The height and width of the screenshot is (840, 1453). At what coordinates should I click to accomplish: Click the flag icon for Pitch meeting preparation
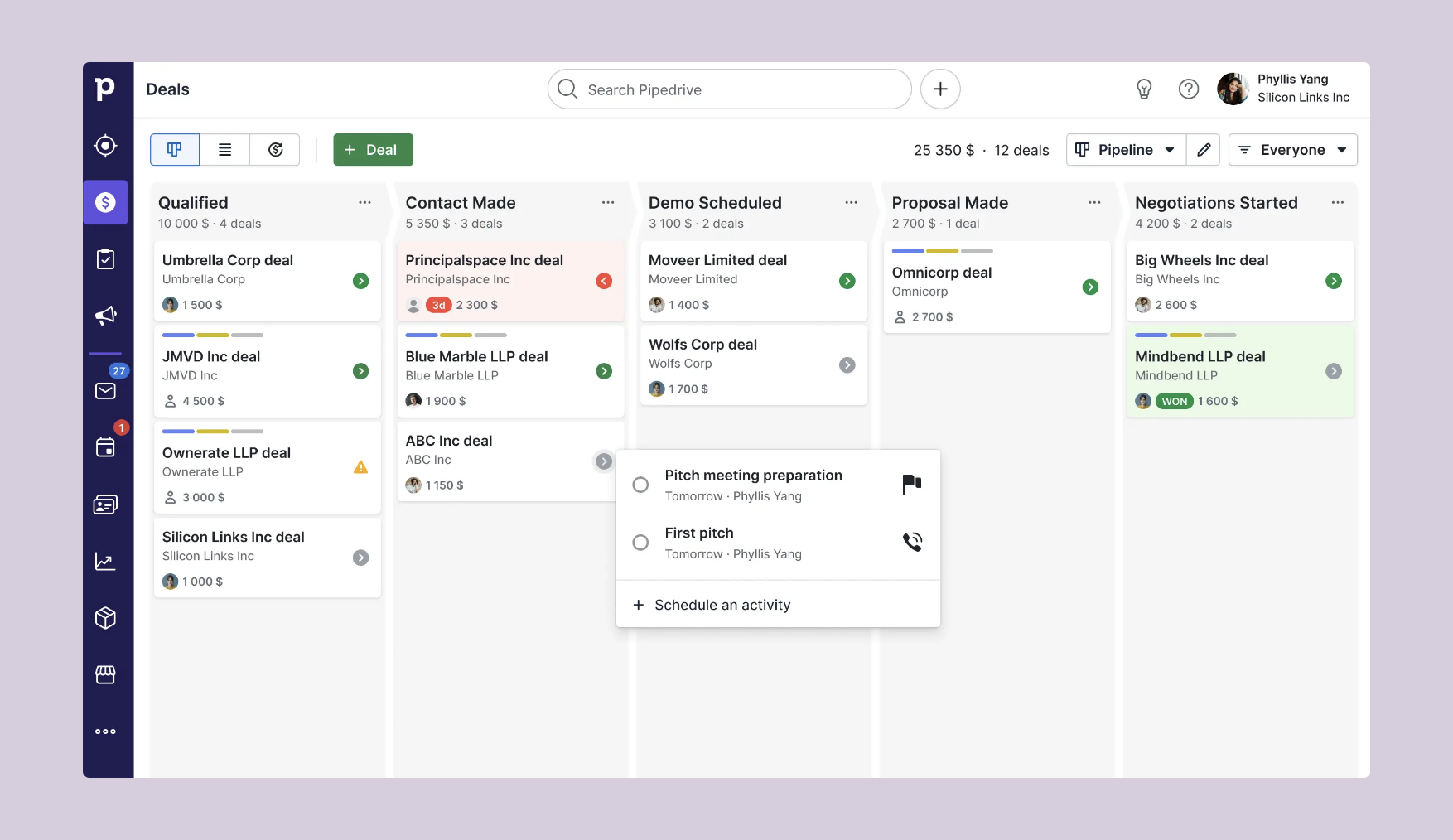pos(912,484)
